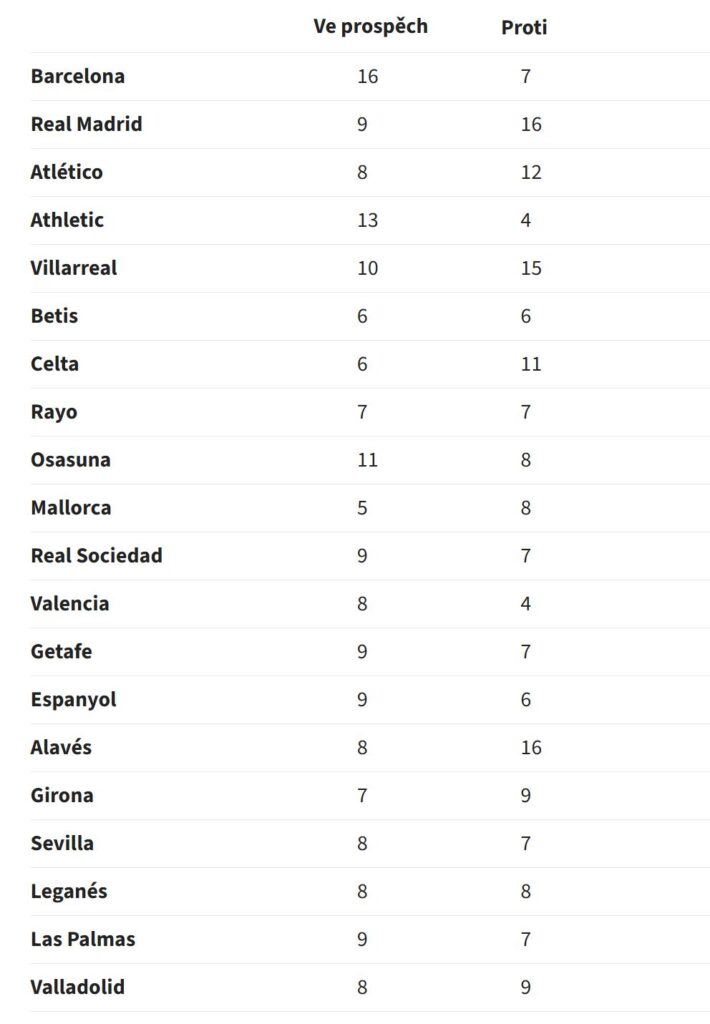Click the Valencia team name
Screen dimensions: 710x1024
click(70, 603)
